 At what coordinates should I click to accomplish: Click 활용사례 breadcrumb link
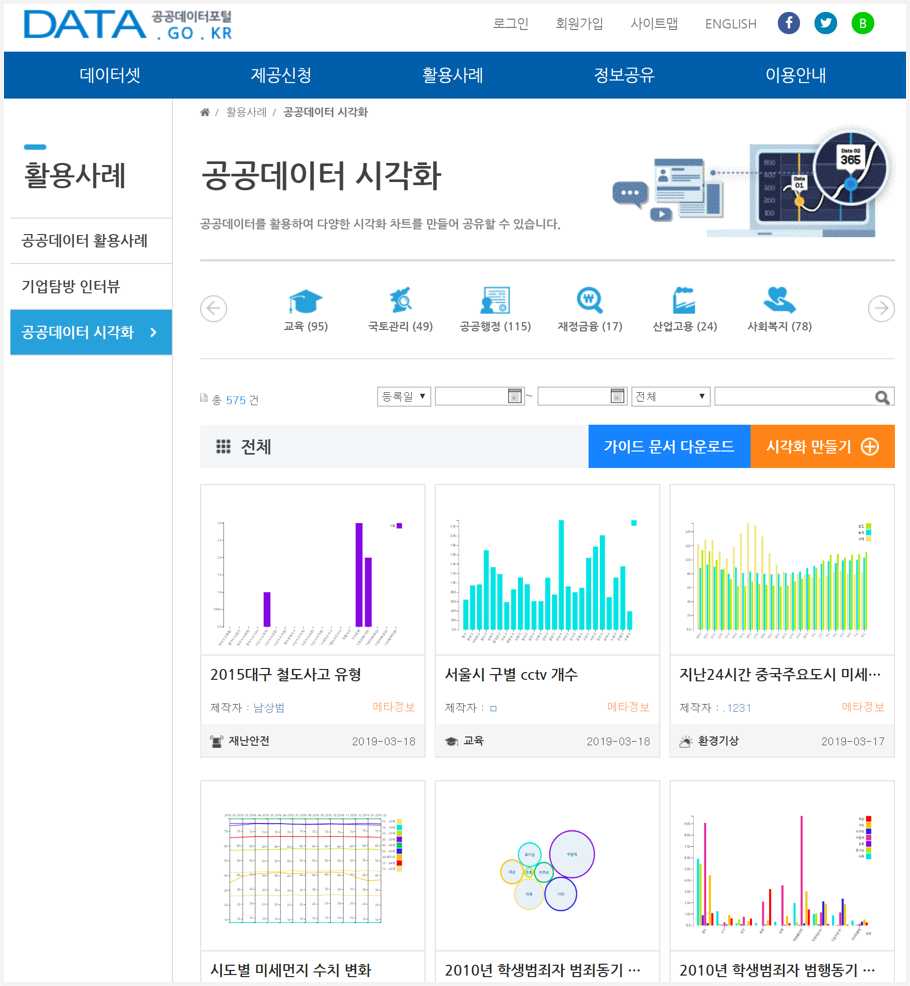[x=247, y=113]
